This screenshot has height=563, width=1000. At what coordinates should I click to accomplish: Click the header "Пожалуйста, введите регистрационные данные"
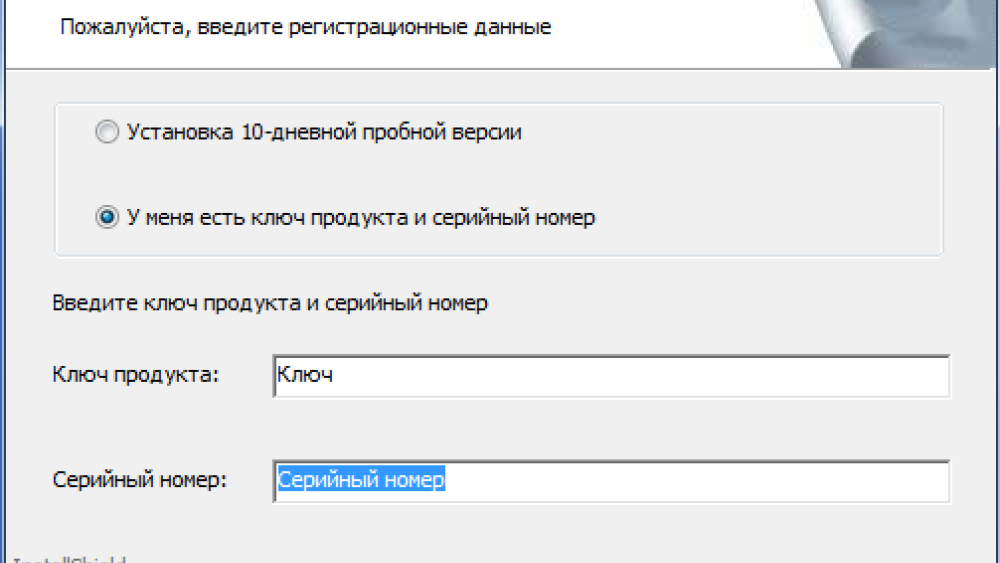(x=305, y=27)
